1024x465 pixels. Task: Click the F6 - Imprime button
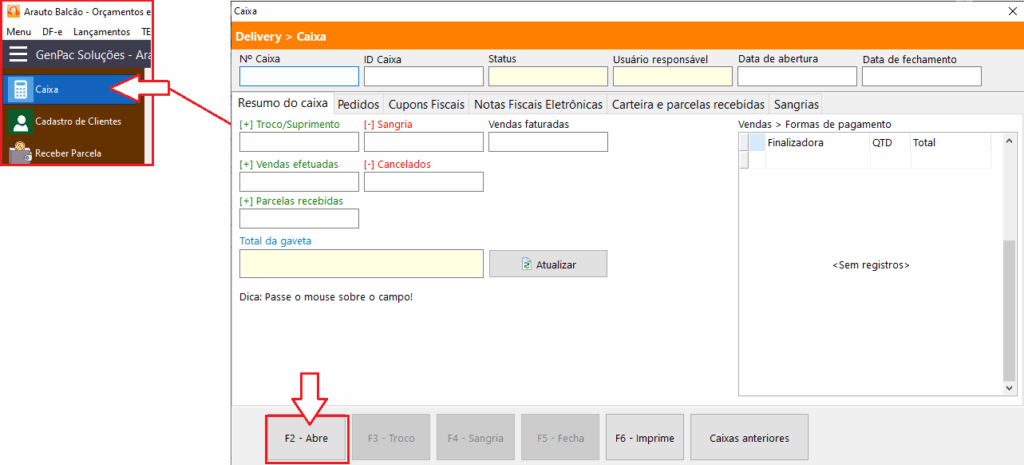tap(644, 438)
